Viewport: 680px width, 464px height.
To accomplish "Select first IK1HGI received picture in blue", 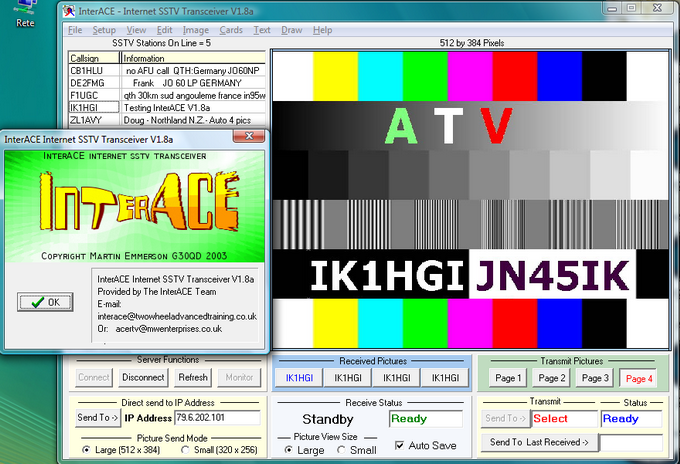I will point(299,378).
